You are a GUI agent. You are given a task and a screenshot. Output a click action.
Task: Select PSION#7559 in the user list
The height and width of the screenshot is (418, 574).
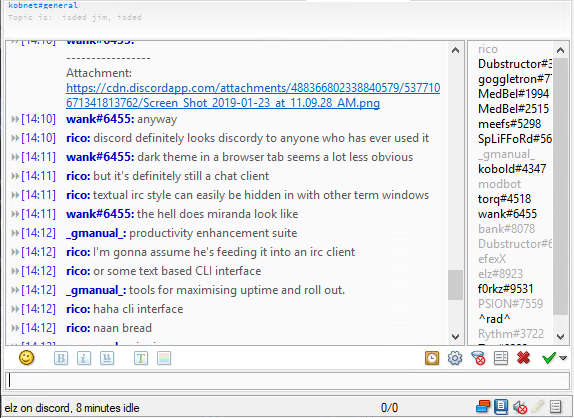[x=510, y=304]
